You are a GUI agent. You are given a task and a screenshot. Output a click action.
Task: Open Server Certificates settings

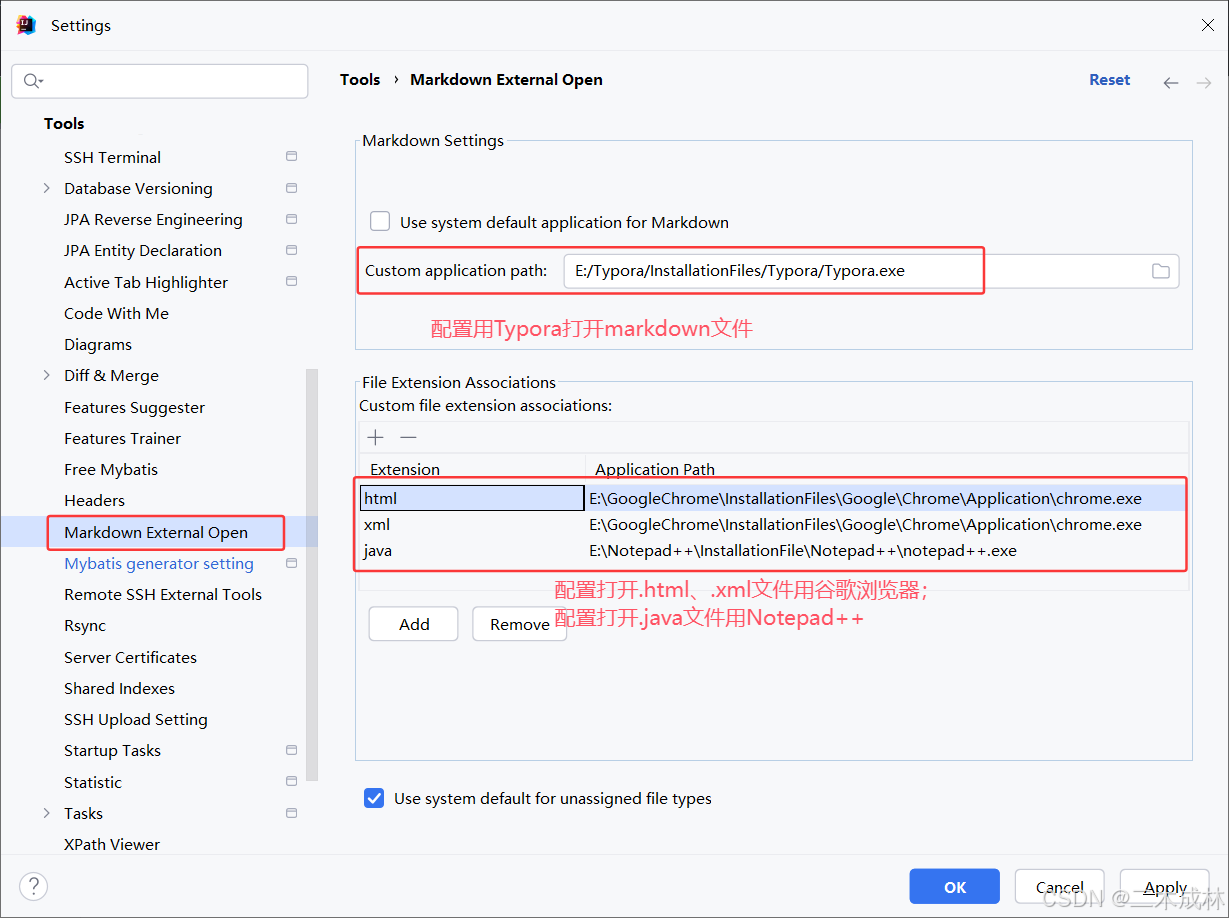pos(130,657)
